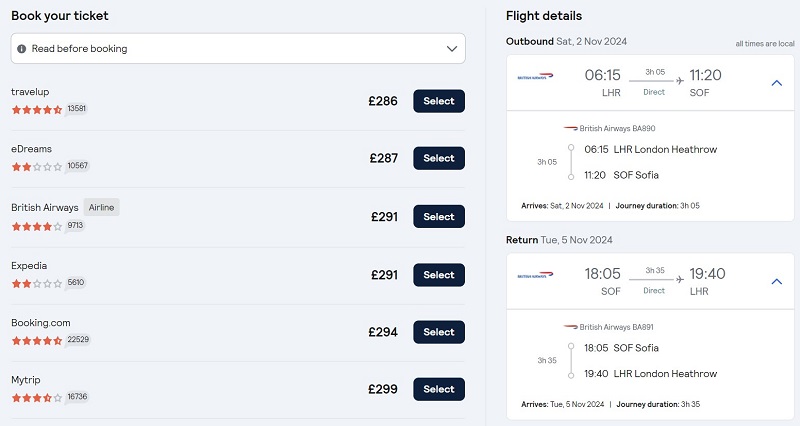
Task: Click eDreams star rating icons
Action: click(37, 166)
